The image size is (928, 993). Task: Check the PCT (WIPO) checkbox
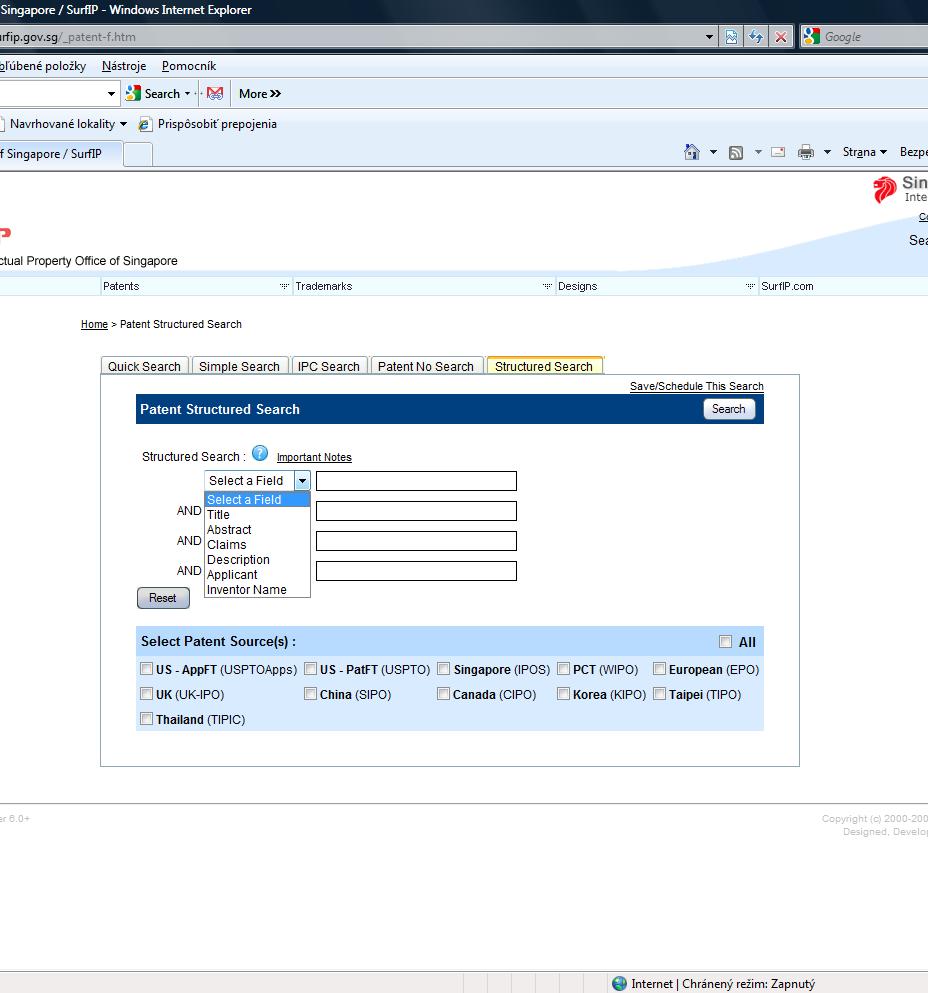click(x=563, y=669)
